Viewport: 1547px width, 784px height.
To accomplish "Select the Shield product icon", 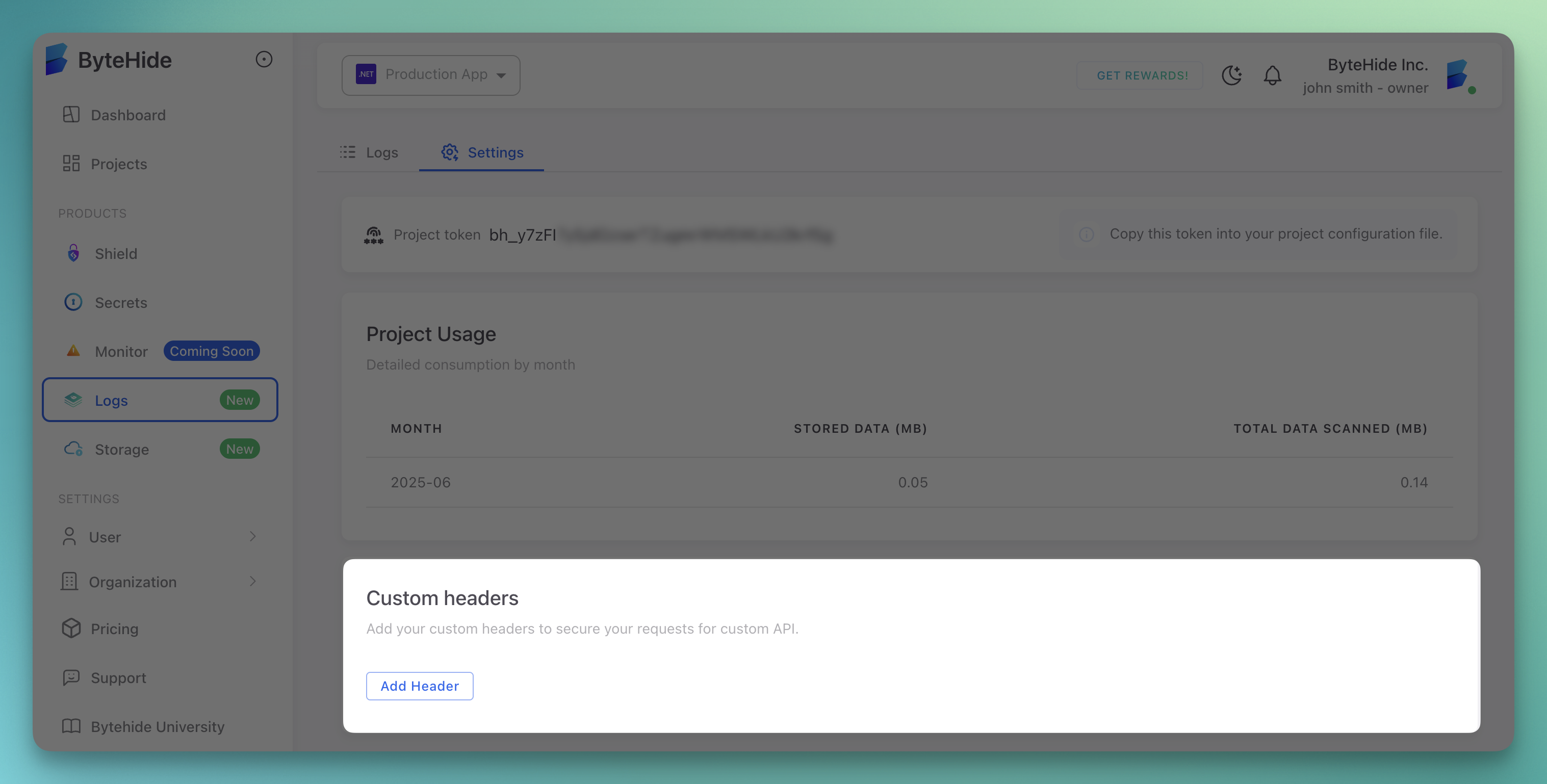I will (73, 253).
